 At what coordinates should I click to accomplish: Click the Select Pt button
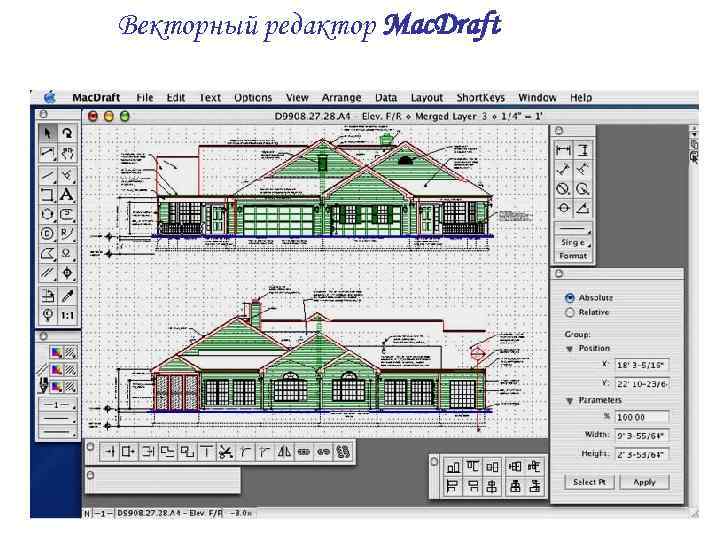(x=589, y=482)
